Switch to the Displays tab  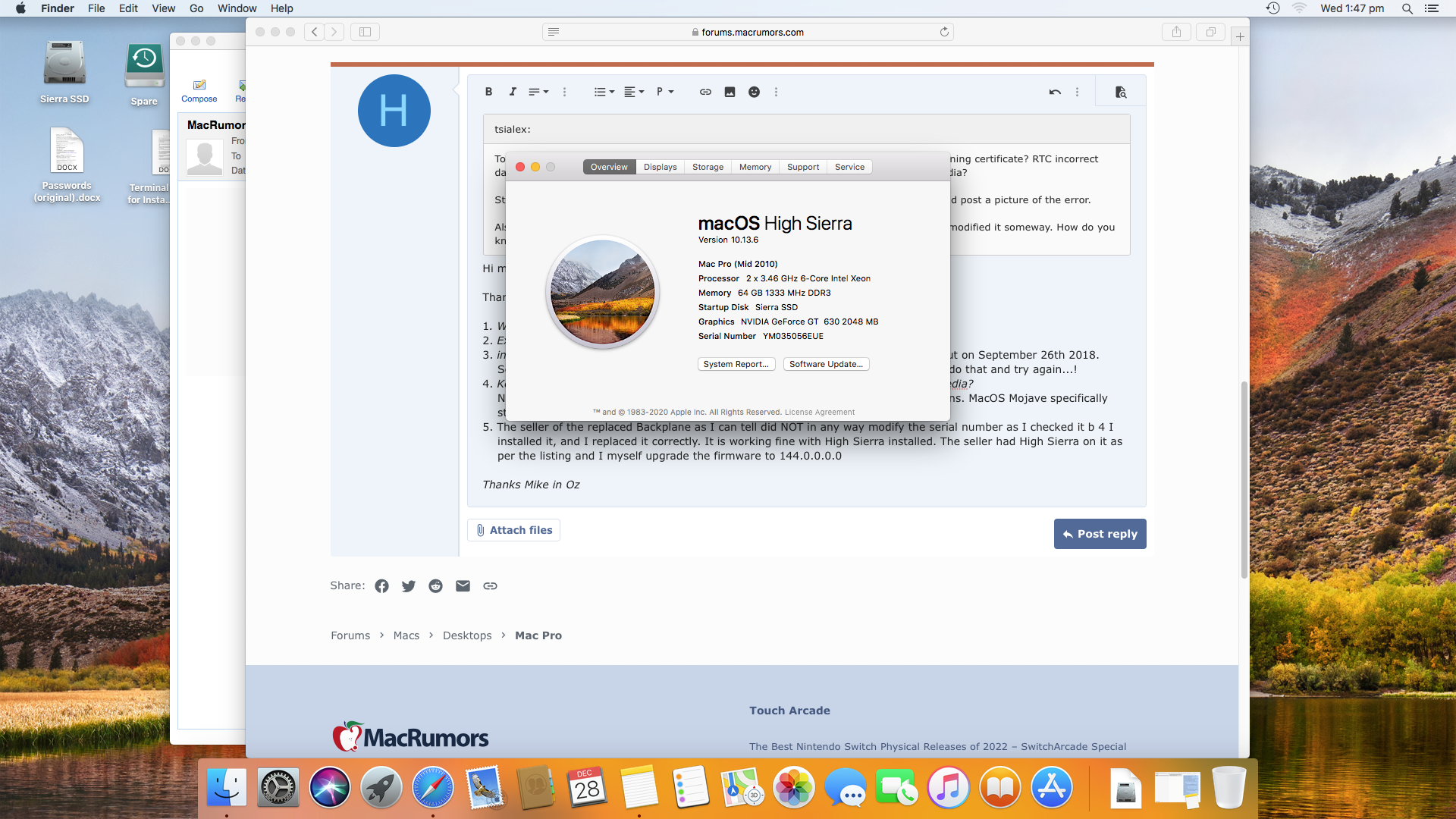(x=660, y=167)
